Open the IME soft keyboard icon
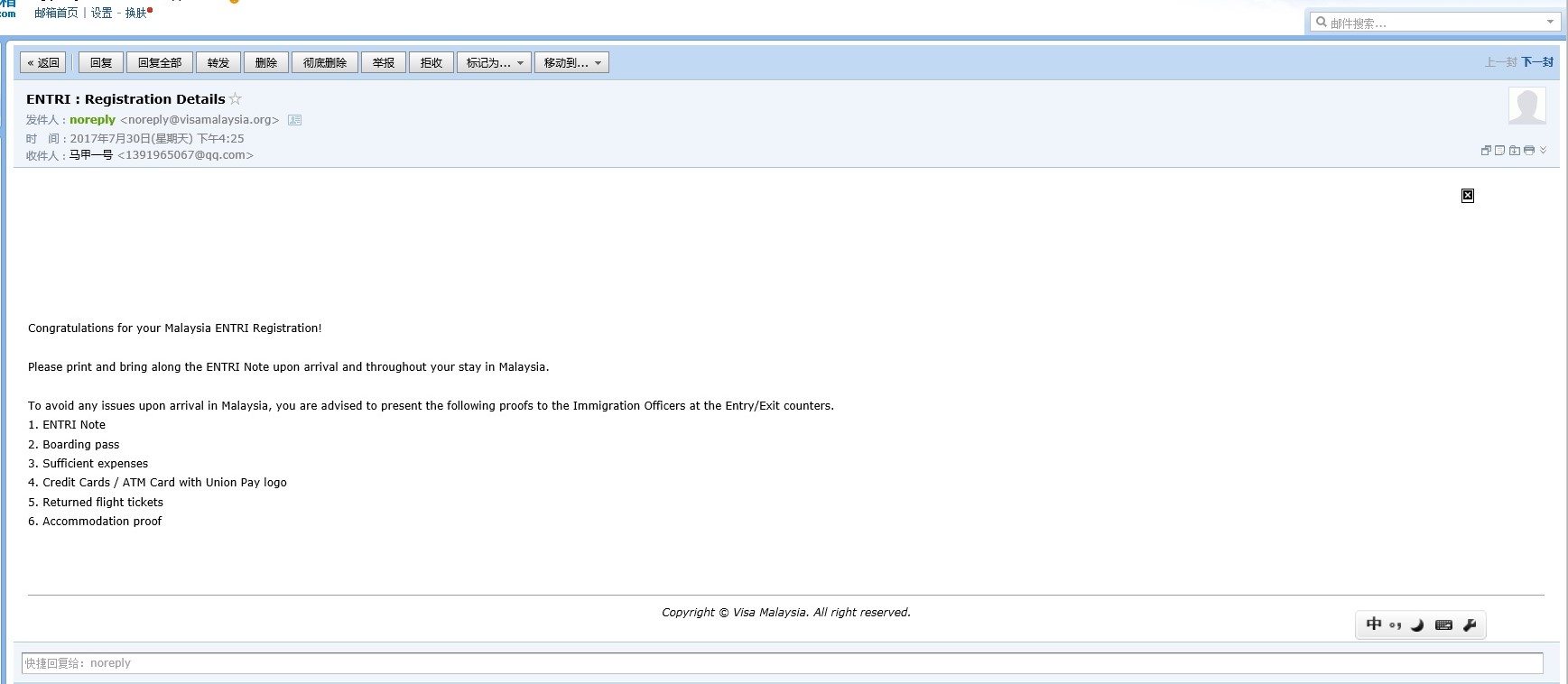1568x684 pixels. pyautogui.click(x=1443, y=625)
